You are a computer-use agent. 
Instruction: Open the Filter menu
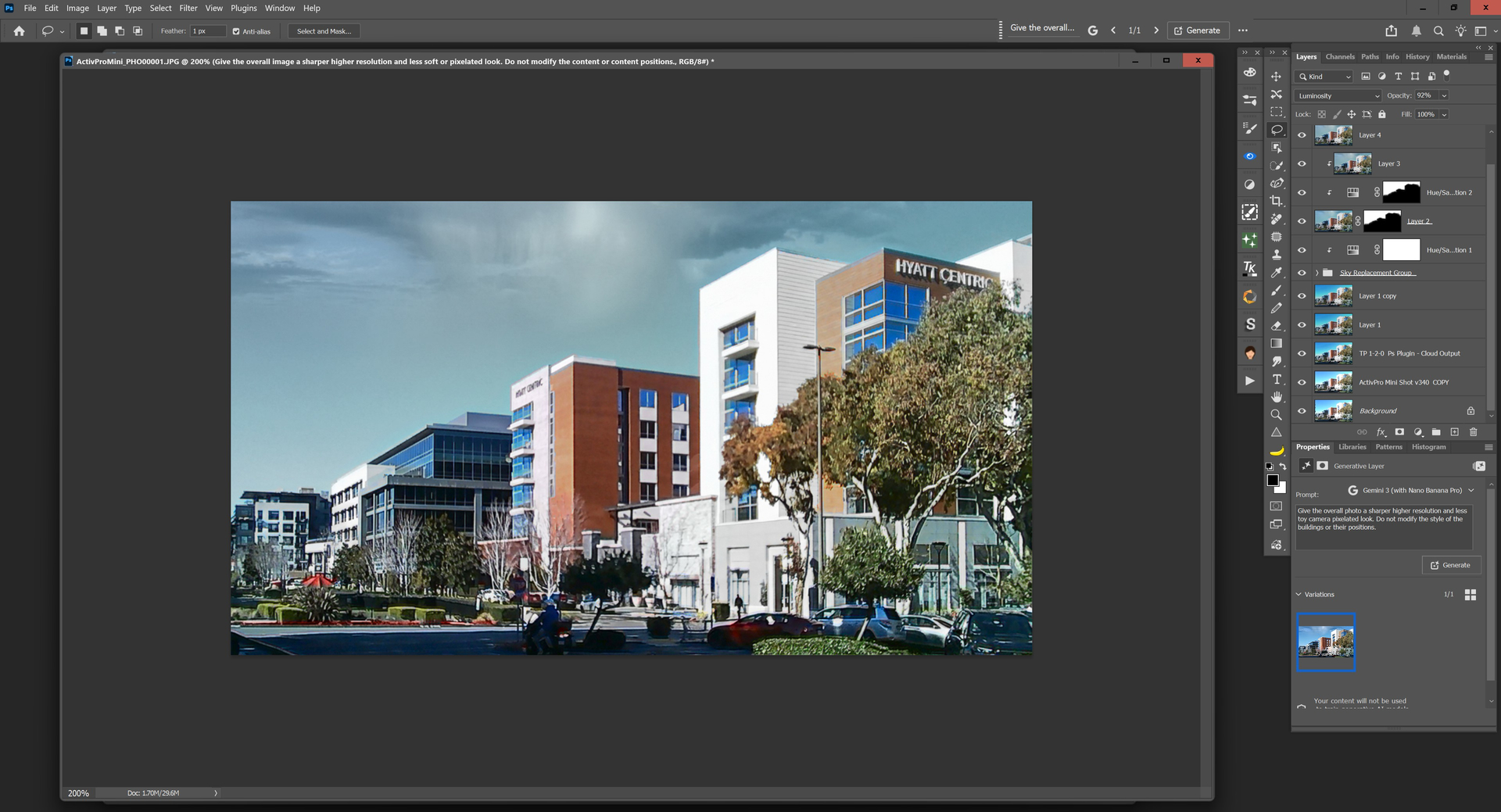pos(188,8)
